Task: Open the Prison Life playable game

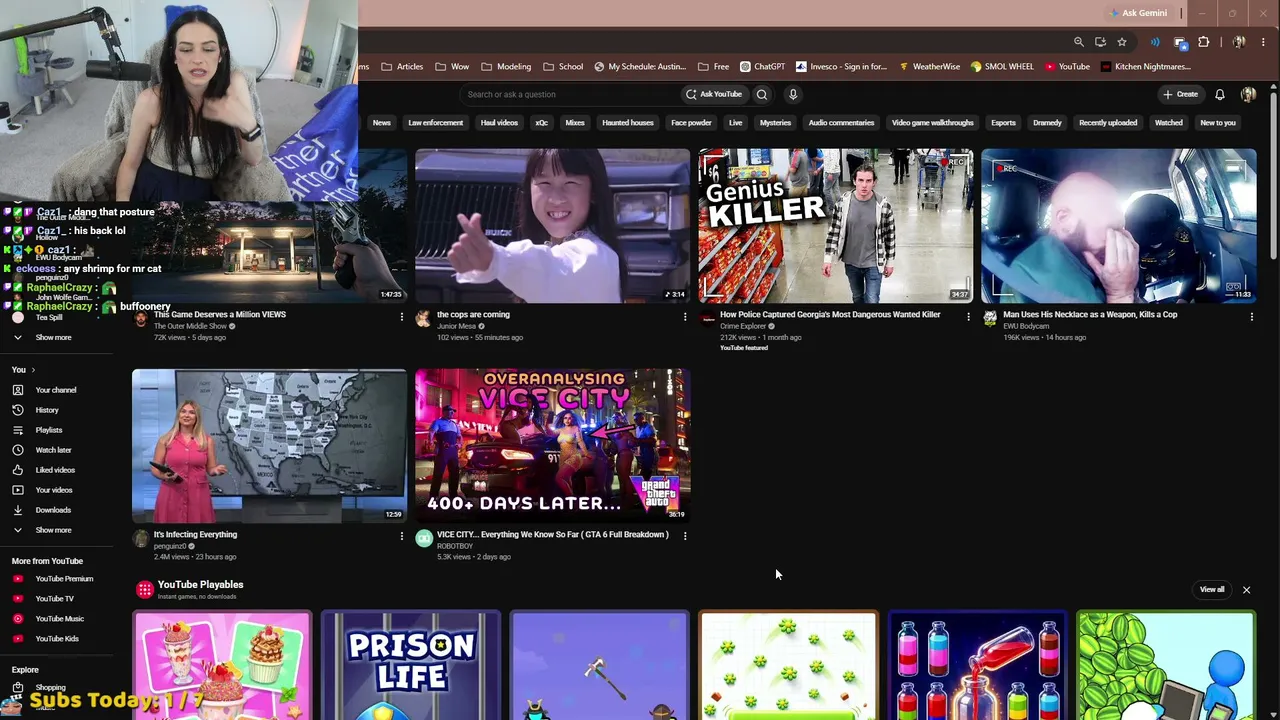Action: [410, 666]
